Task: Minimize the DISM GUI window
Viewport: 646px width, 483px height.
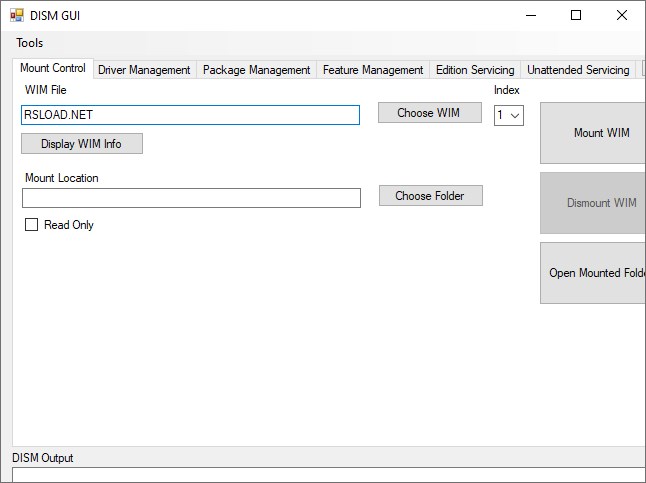Action: pos(531,16)
